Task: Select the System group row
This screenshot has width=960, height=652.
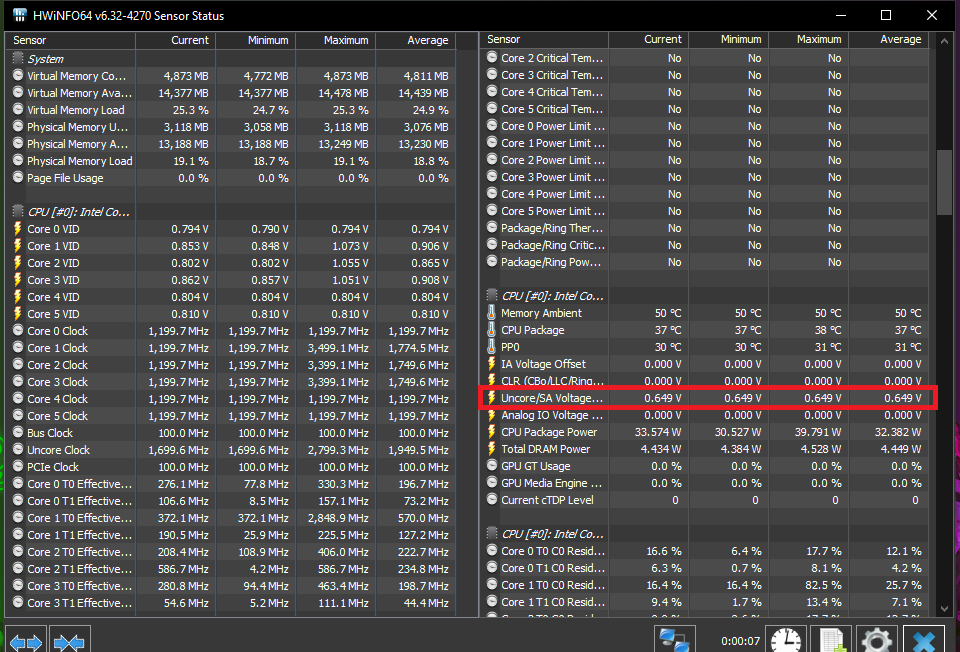Action: coord(231,59)
